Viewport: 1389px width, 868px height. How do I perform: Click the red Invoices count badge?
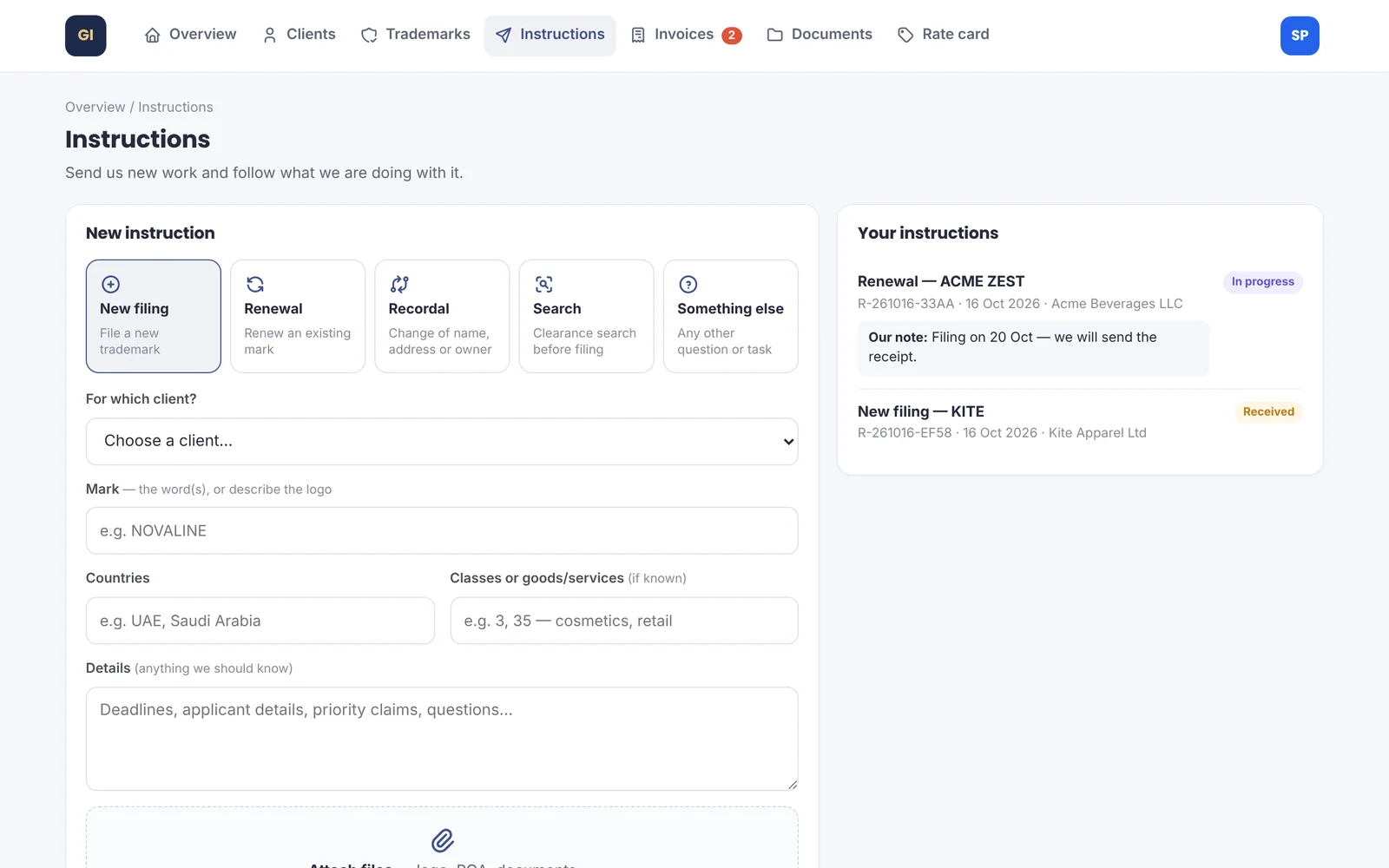(x=732, y=36)
